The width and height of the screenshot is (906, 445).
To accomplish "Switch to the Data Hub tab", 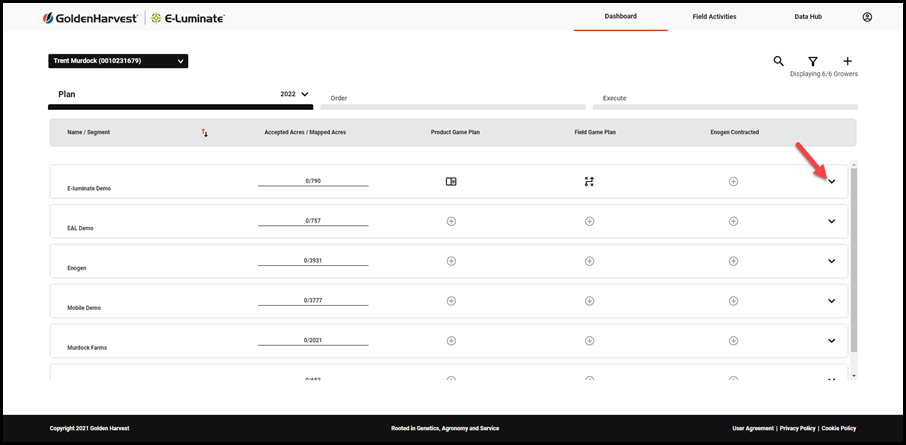I will (x=808, y=17).
